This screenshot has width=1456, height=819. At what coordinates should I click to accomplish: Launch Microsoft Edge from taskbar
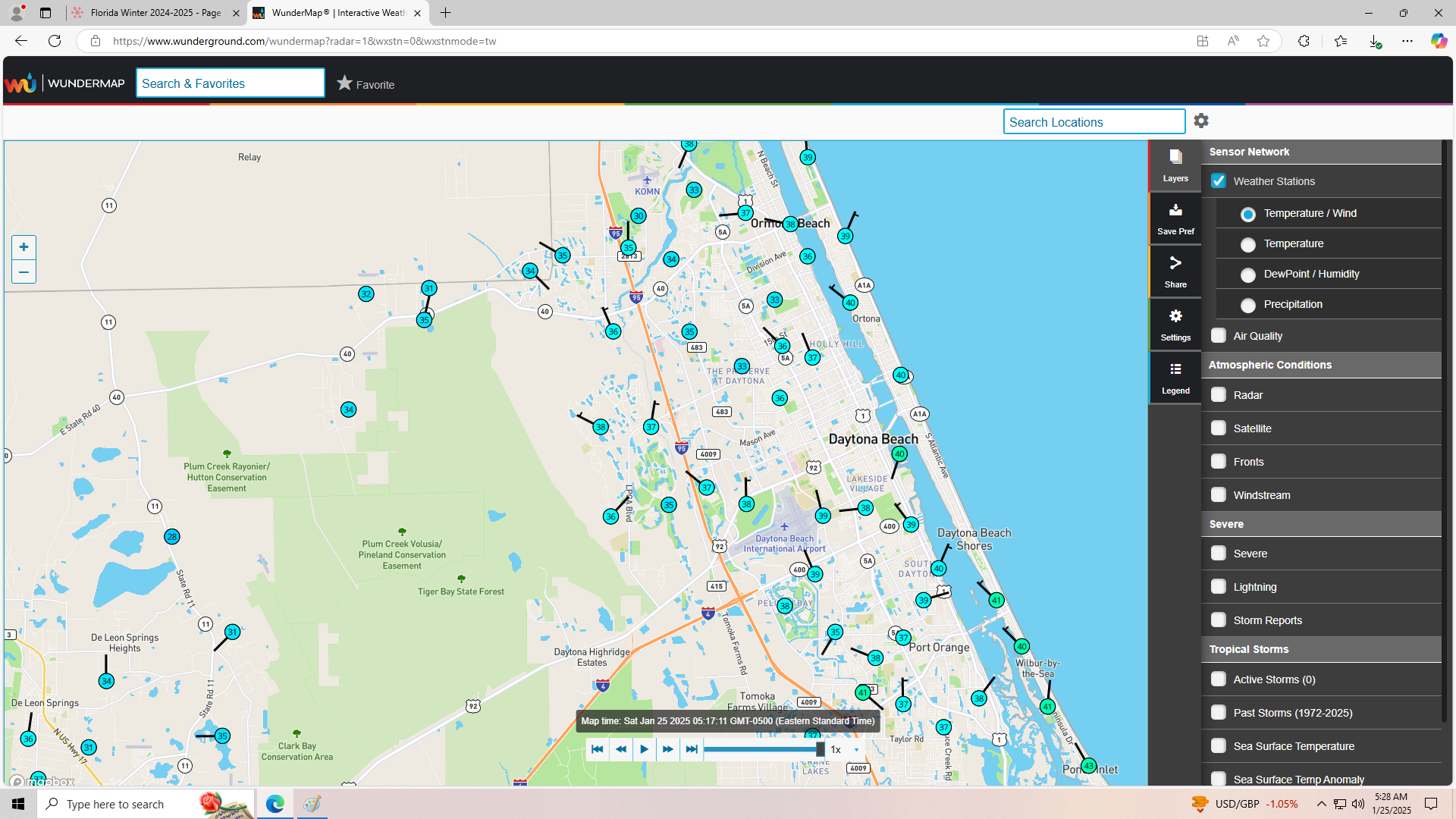pyautogui.click(x=275, y=804)
